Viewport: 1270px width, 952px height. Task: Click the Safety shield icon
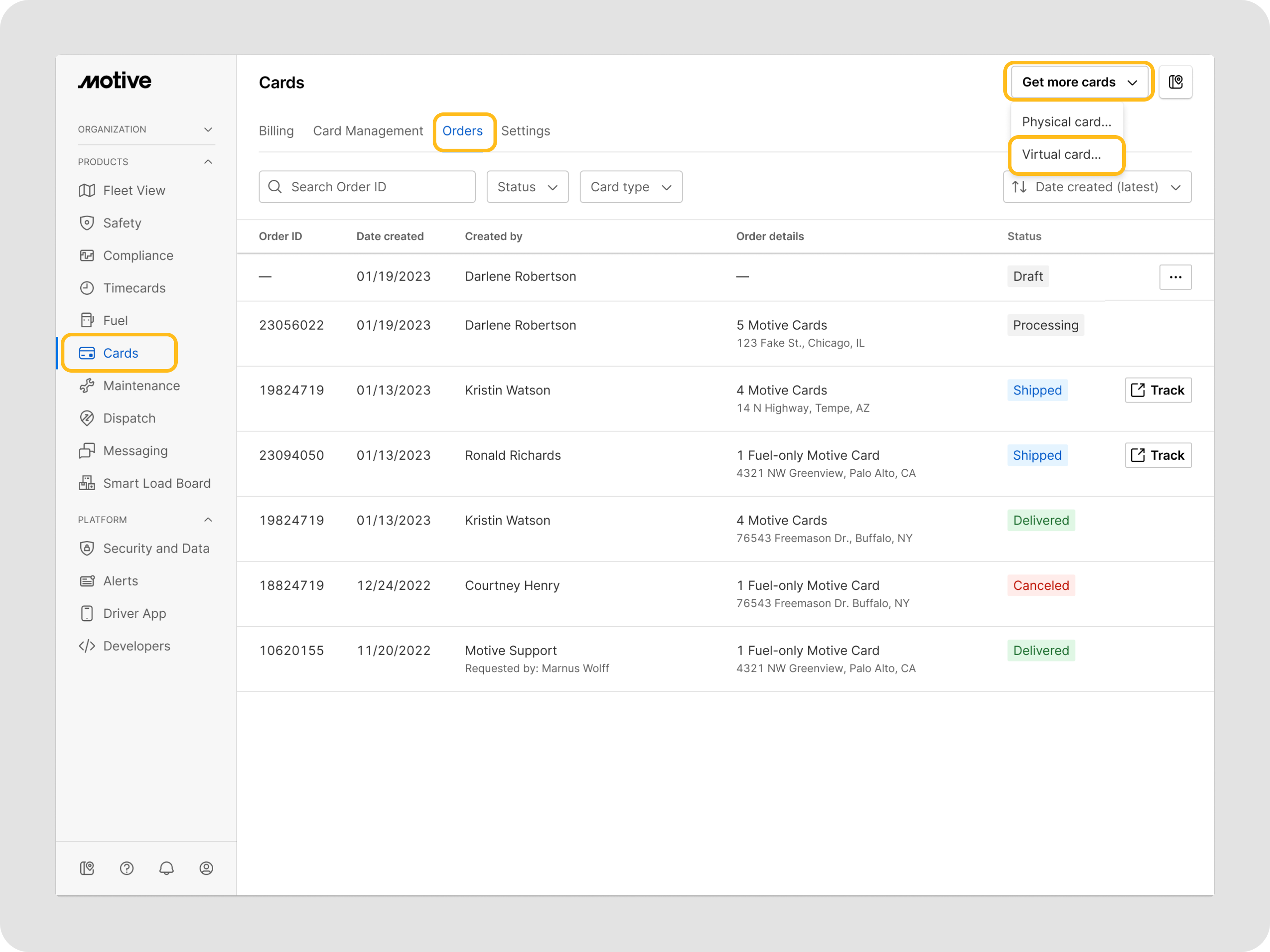87,223
